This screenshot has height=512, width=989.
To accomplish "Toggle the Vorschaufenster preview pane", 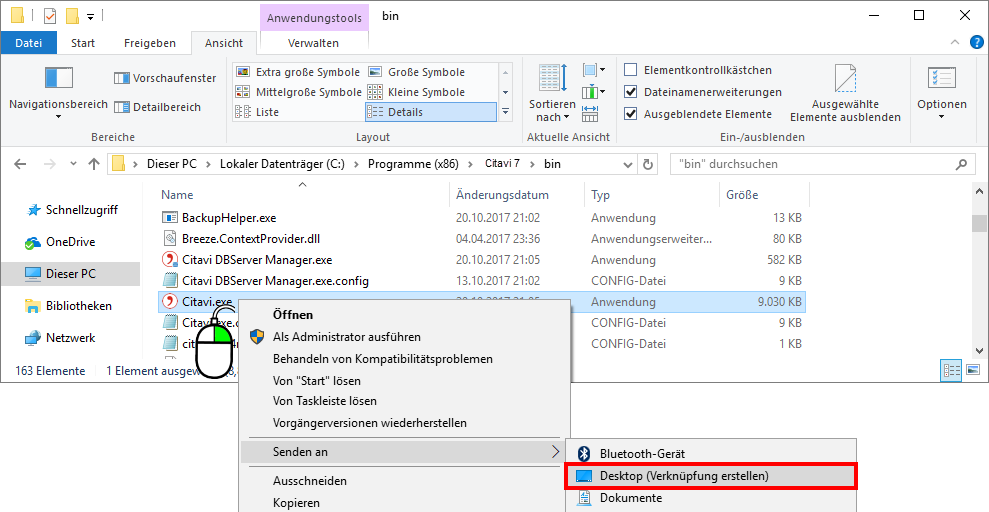I will tap(165, 78).
